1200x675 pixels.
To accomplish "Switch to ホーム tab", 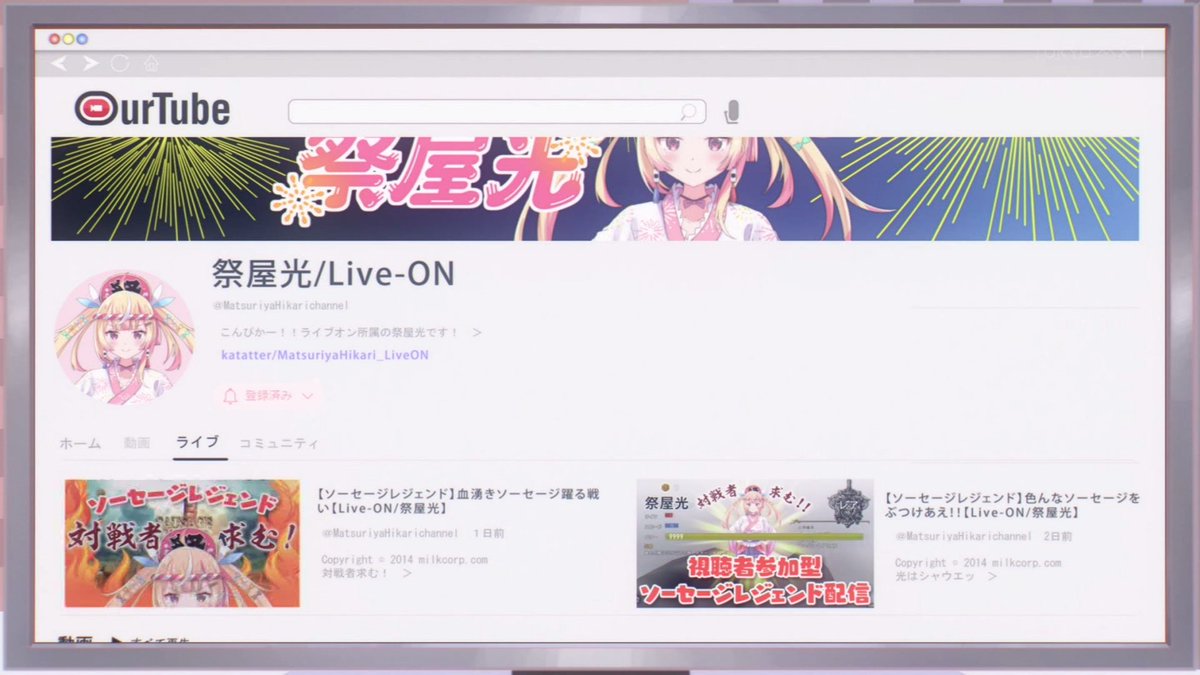I will click(x=80, y=443).
